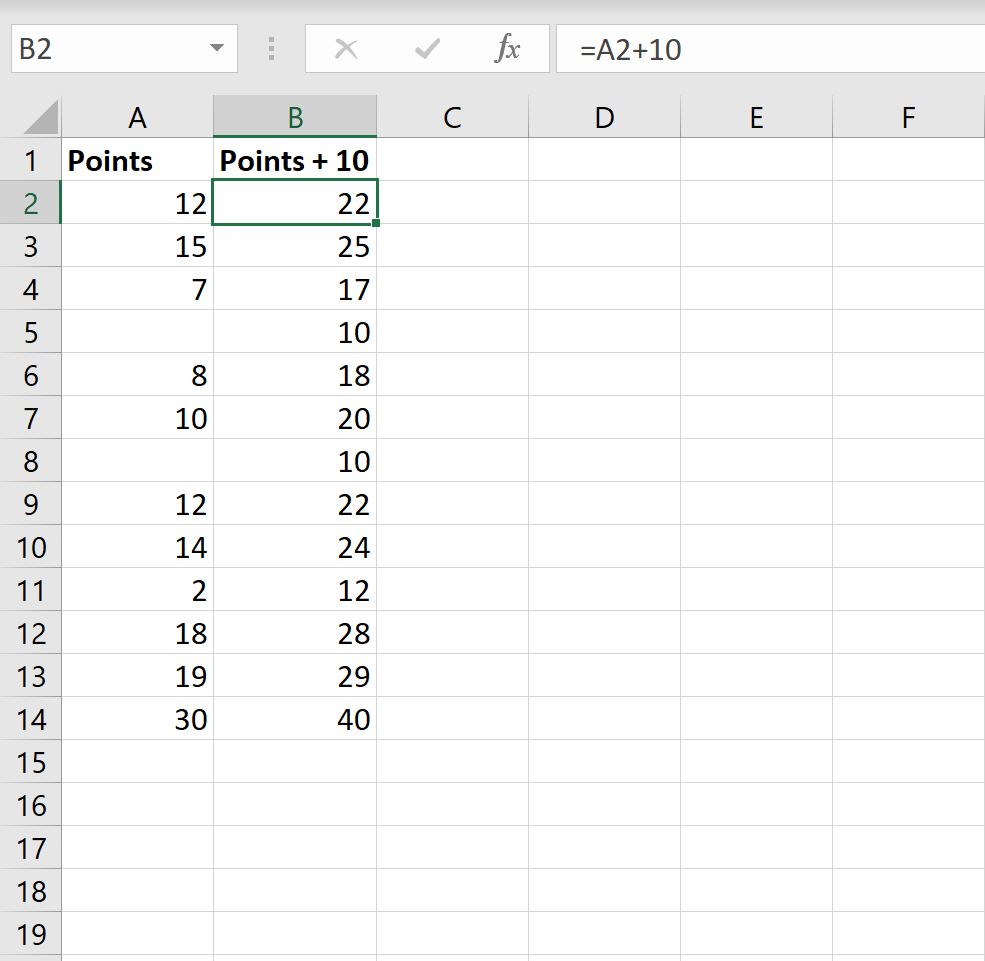Select cell B14 containing 40

(294, 719)
